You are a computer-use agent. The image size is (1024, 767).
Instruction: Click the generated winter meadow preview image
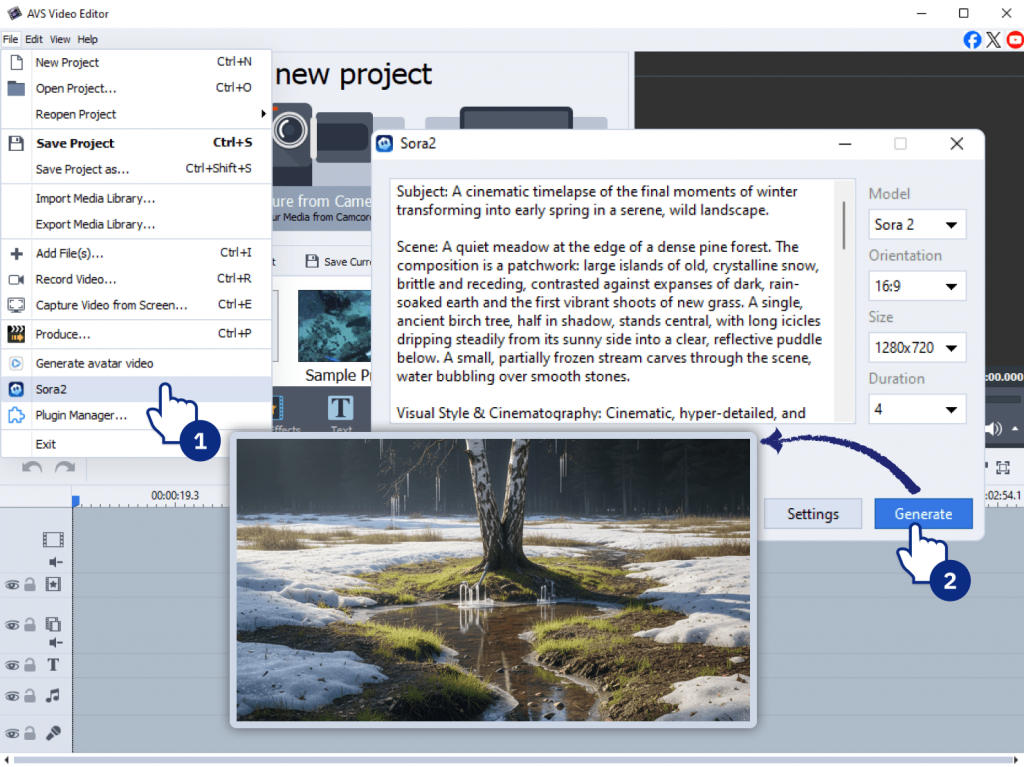pyautogui.click(x=493, y=579)
